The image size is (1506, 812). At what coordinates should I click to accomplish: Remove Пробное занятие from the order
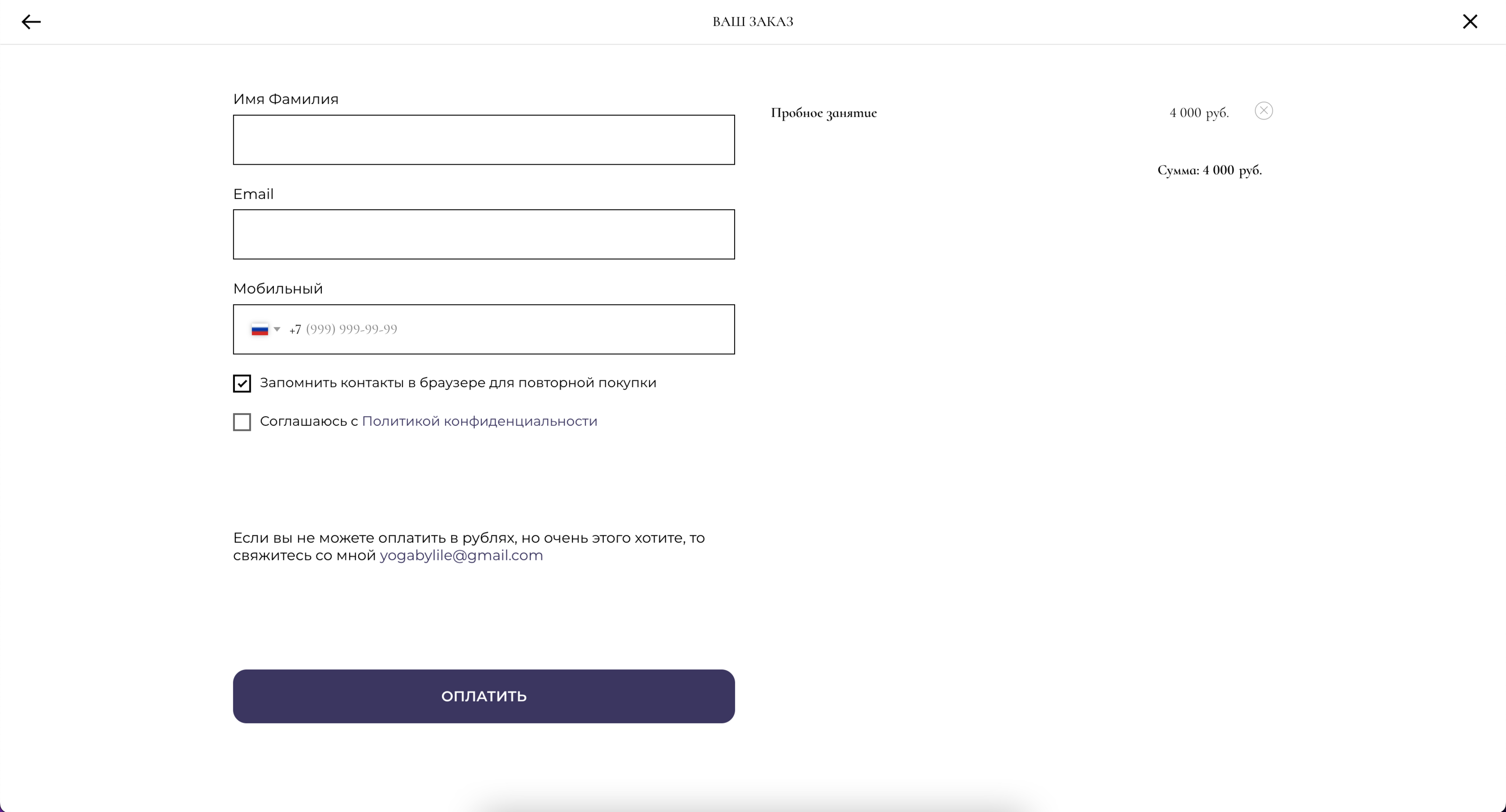pyautogui.click(x=1263, y=111)
